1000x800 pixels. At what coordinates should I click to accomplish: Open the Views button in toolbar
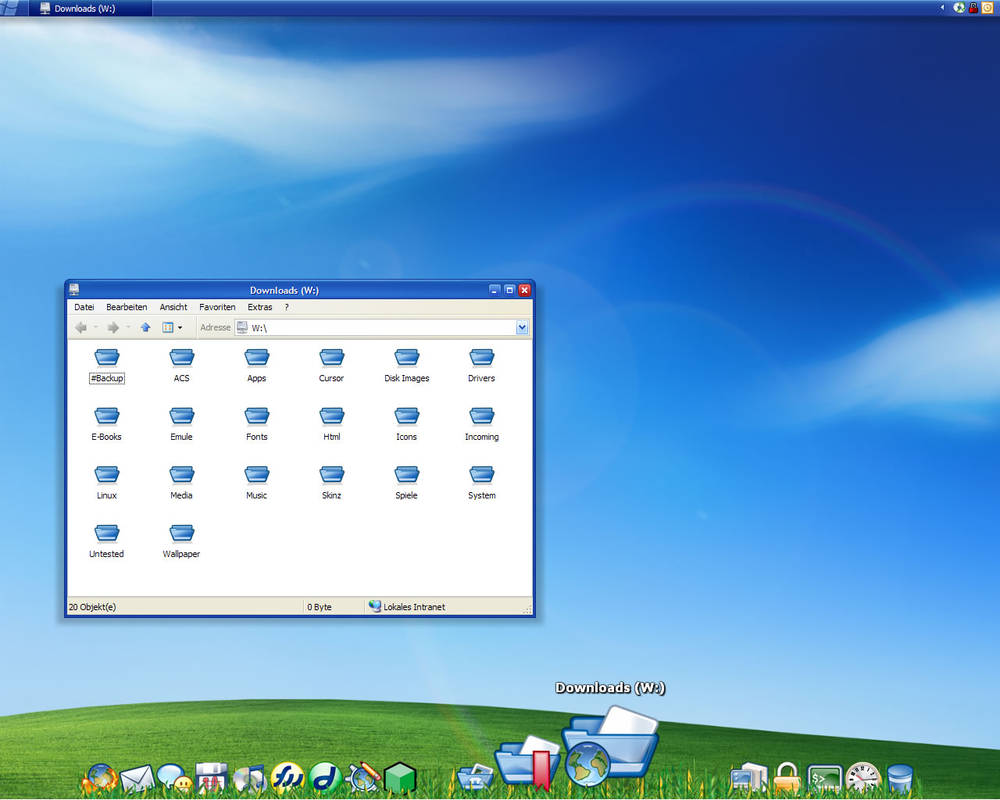pos(168,327)
